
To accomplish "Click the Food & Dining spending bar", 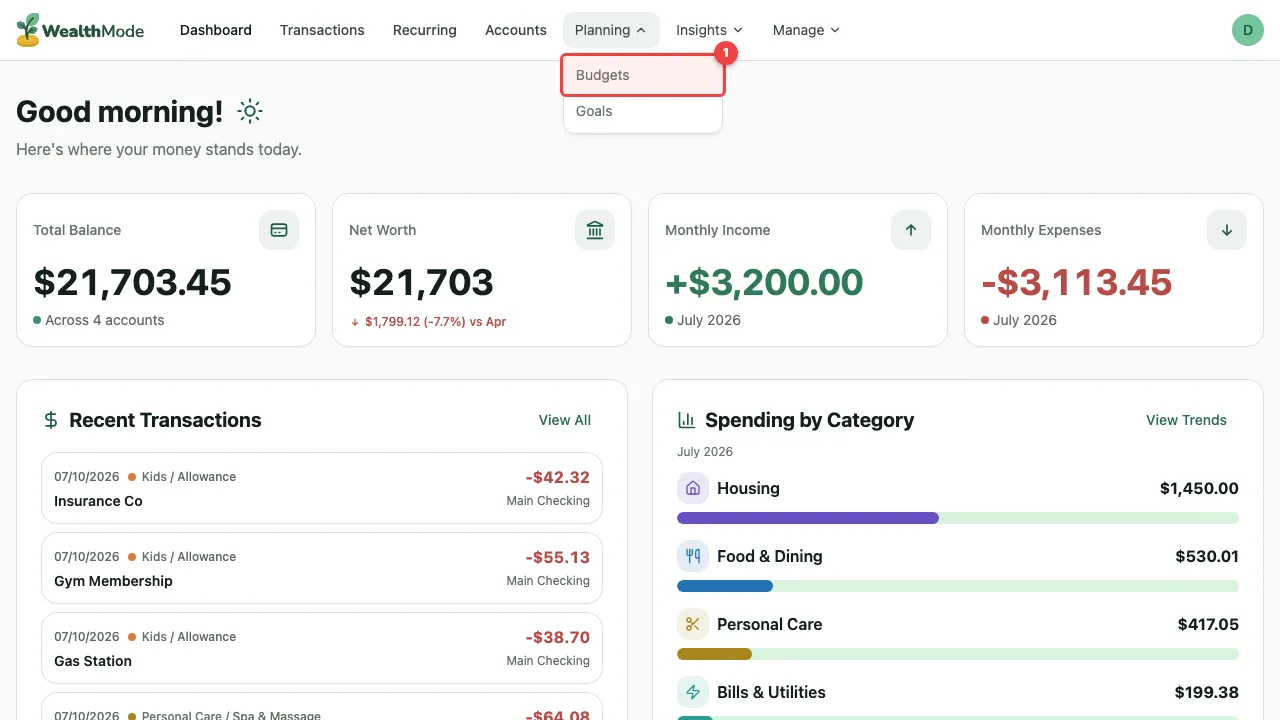I will point(958,586).
